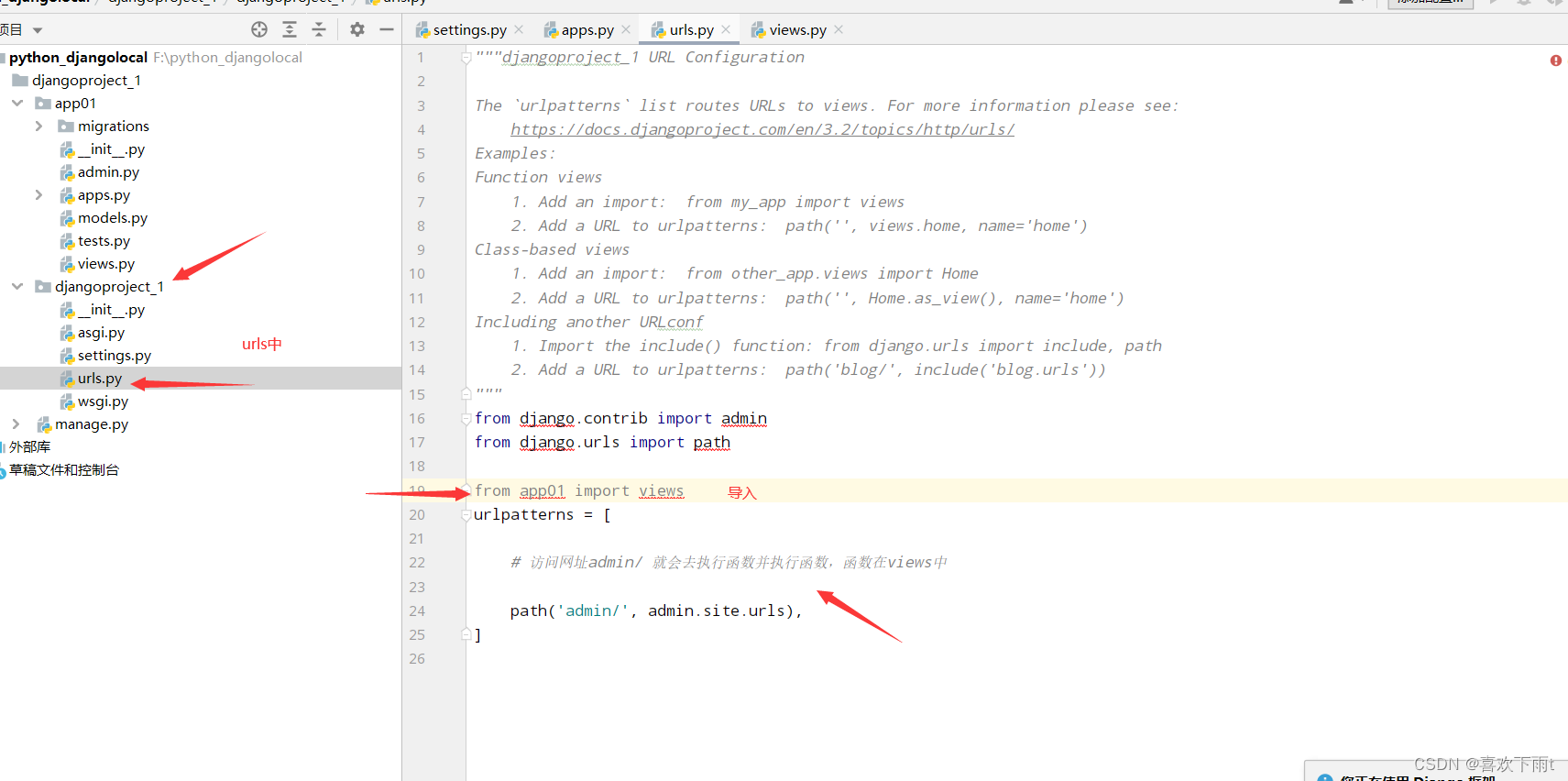
Task: Open the views.py editor tab
Action: pyautogui.click(x=797, y=29)
